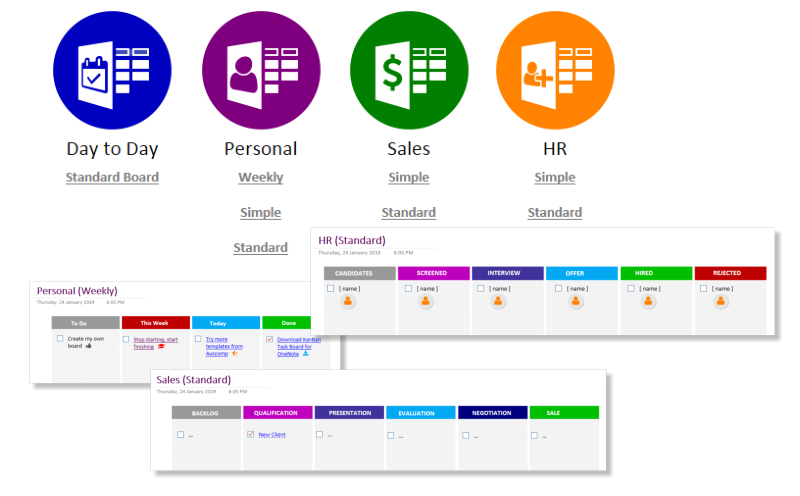Image resolution: width=800 pixels, height=496 pixels.
Task: Tick the checkbox in the Sales BACKLOG column
Action: 181,434
